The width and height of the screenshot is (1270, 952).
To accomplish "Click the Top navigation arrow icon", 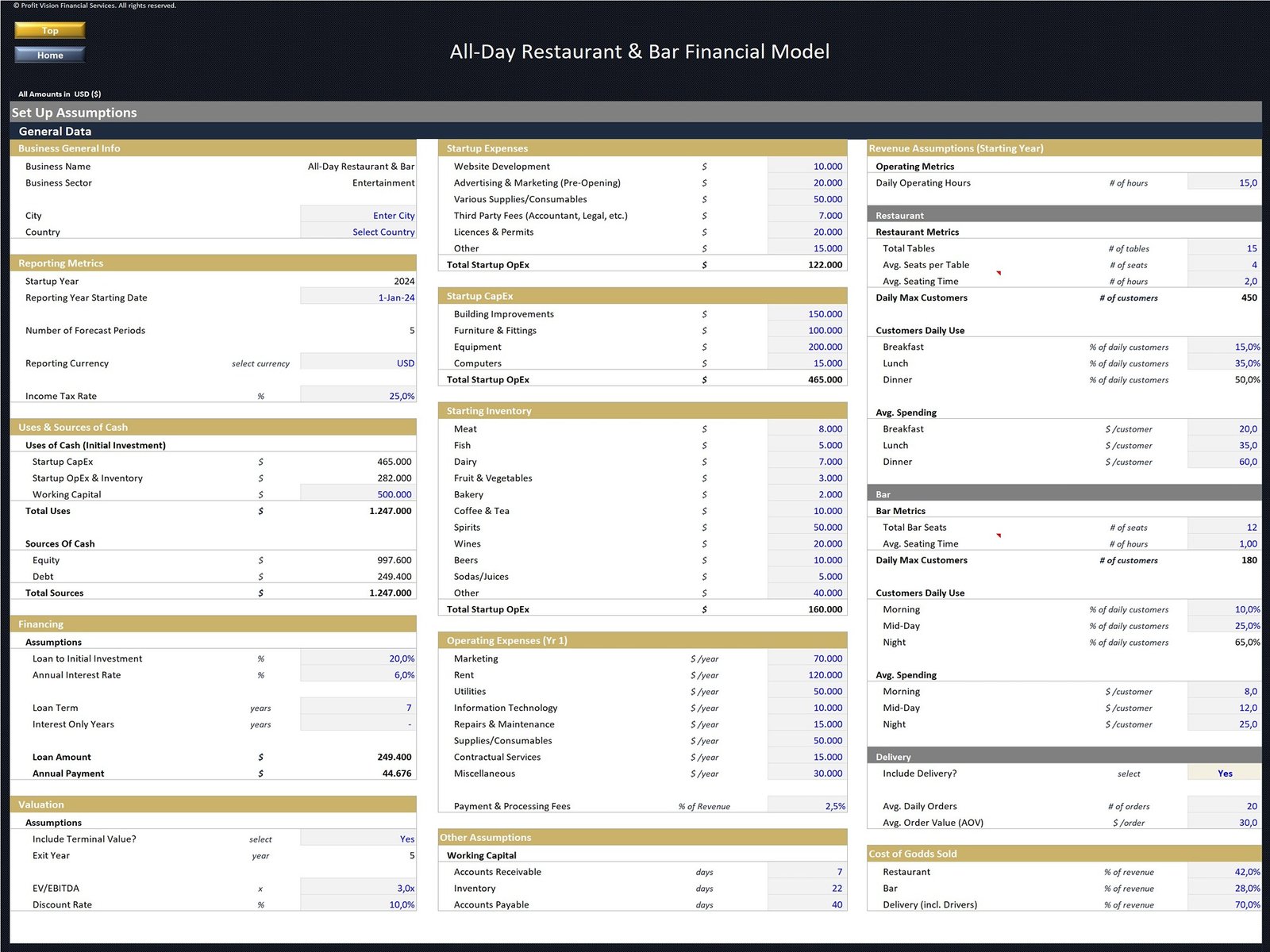I will click(49, 30).
